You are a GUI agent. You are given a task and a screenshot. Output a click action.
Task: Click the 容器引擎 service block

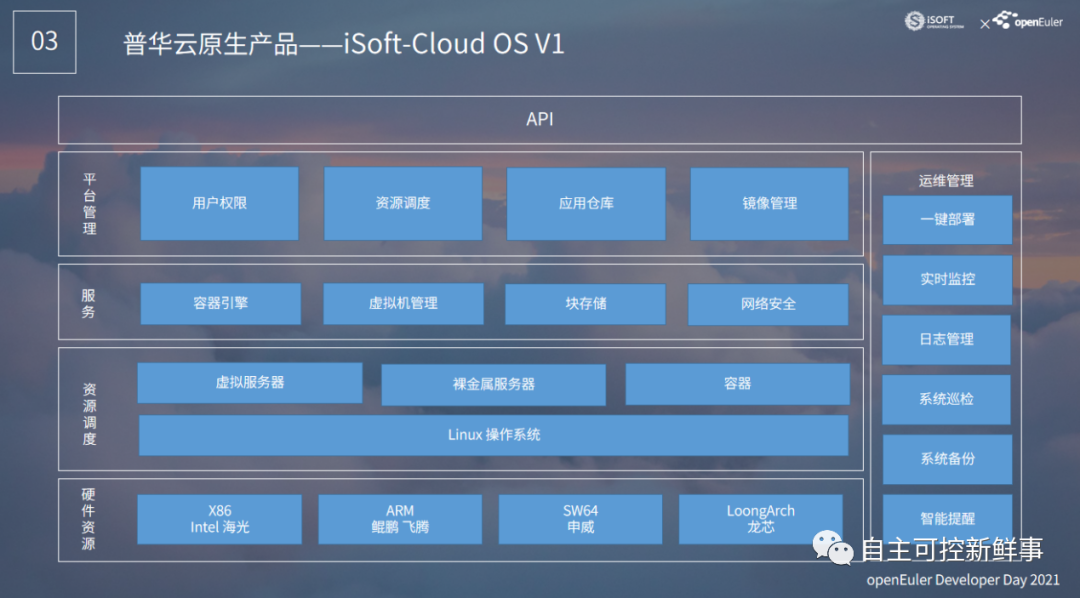(x=220, y=304)
